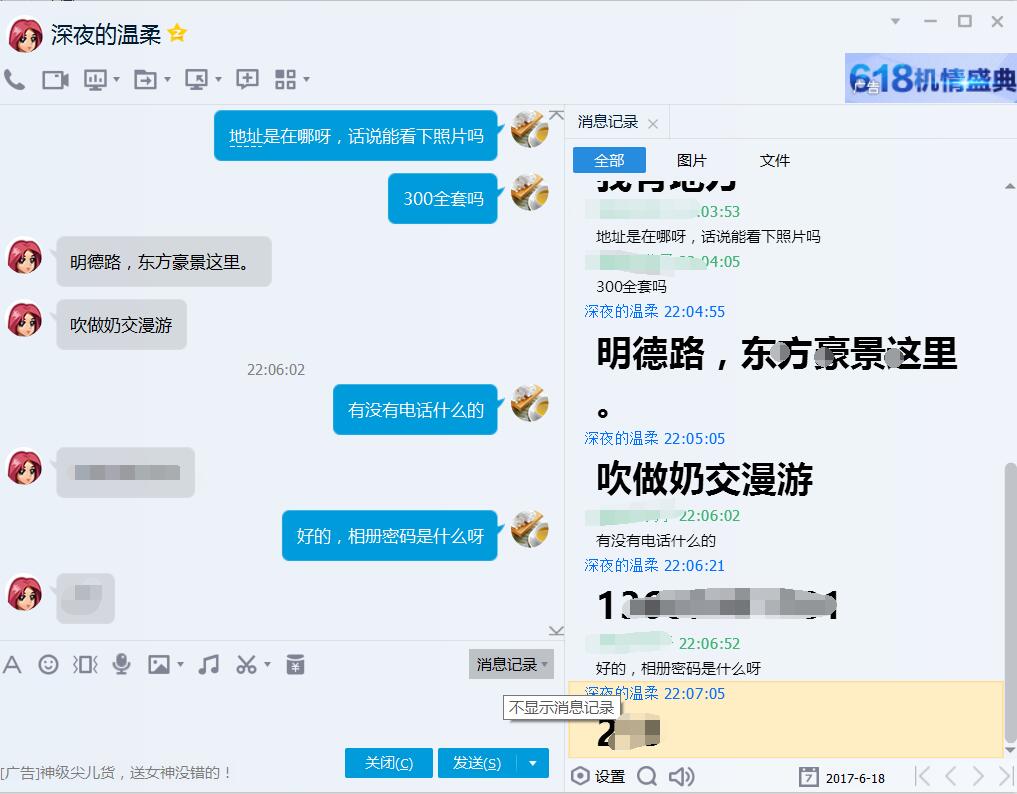This screenshot has height=794, width=1017.
Task: Click the 关闭(C) button
Action: pyautogui.click(x=388, y=763)
